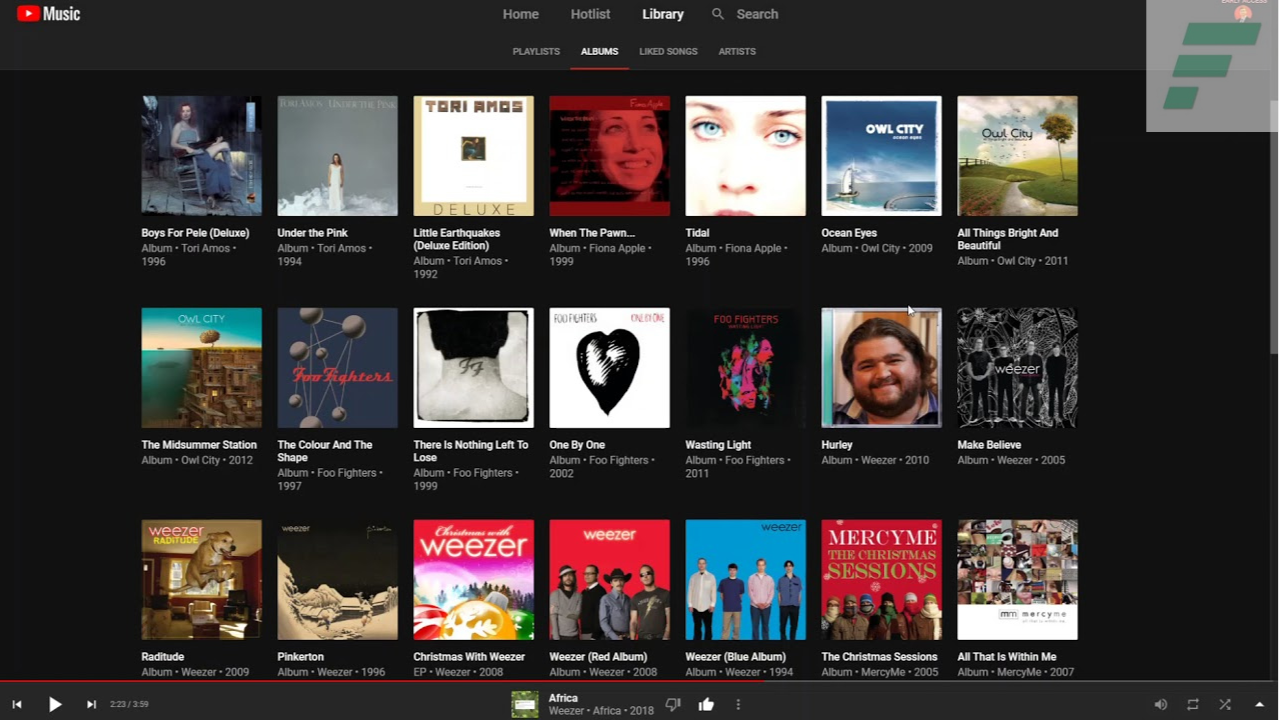Open Tidal album cover
This screenshot has width=1280, height=720.
point(746,156)
